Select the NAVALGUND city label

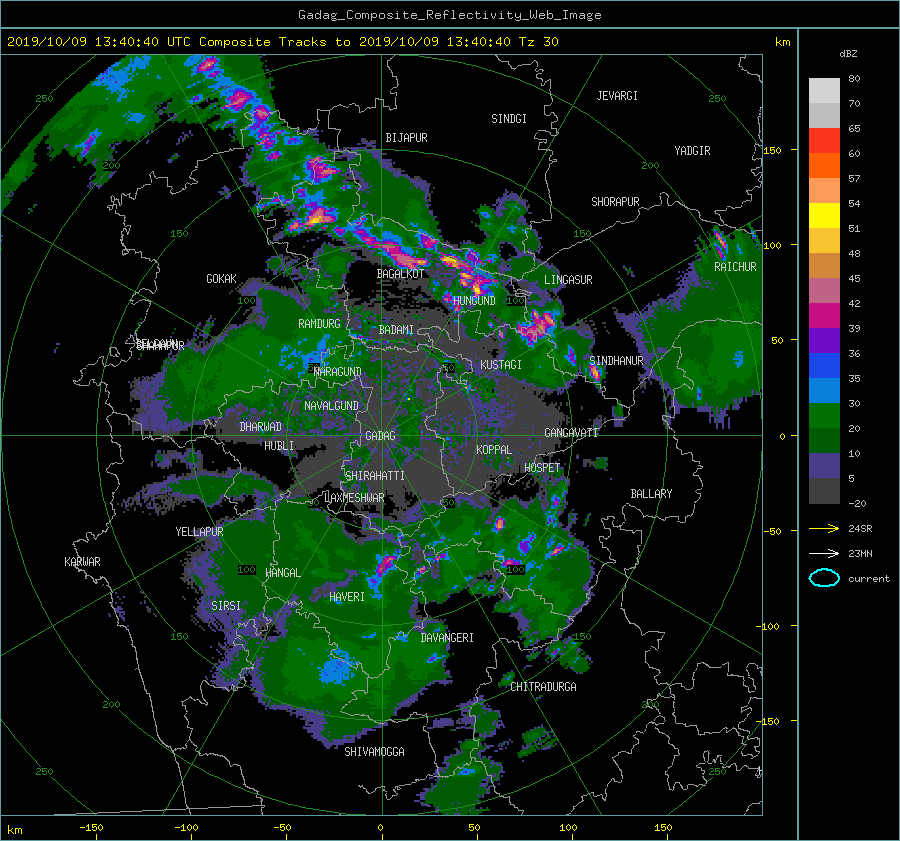click(331, 406)
